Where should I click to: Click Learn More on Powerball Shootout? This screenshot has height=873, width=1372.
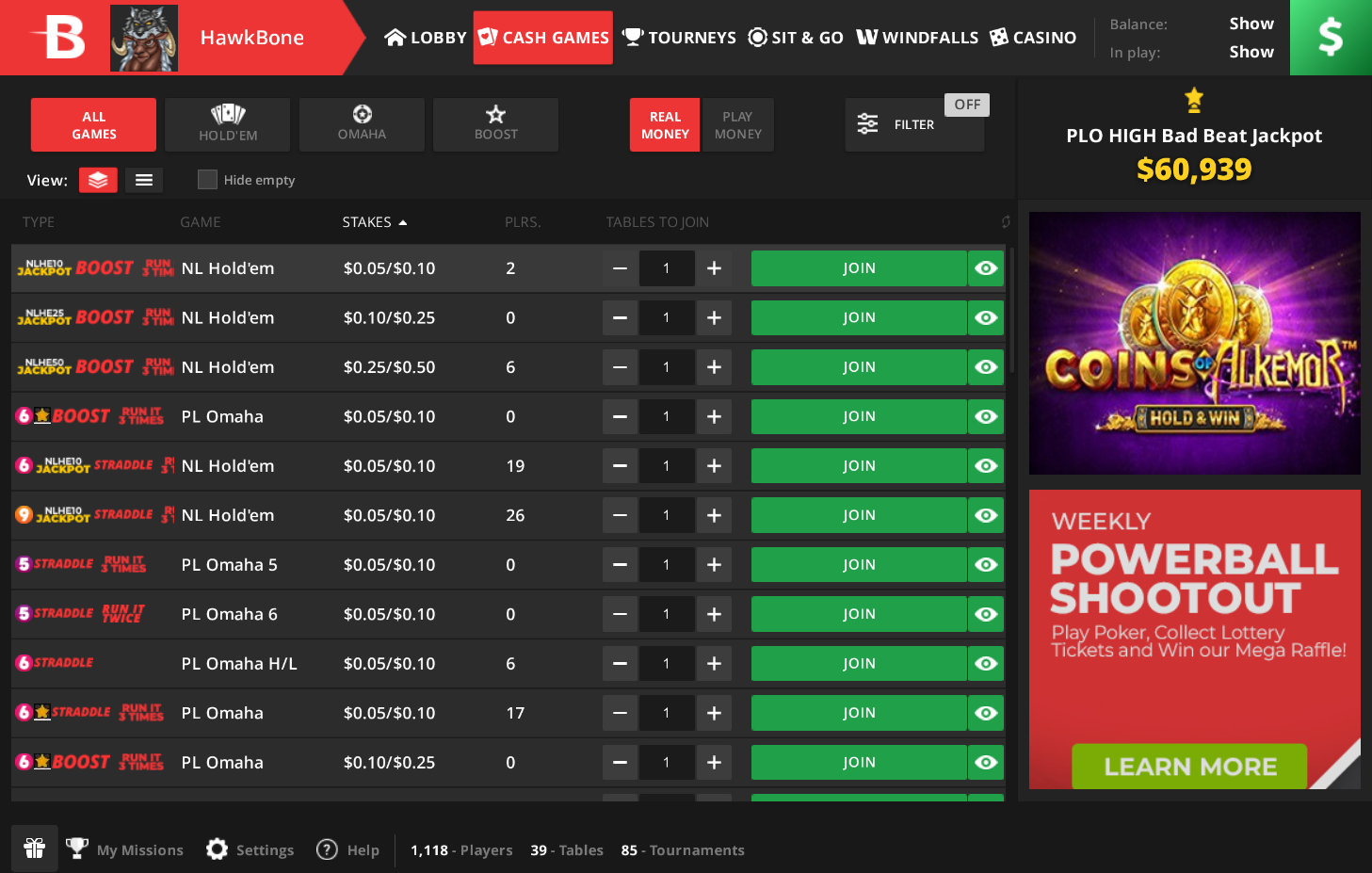pos(1189,767)
